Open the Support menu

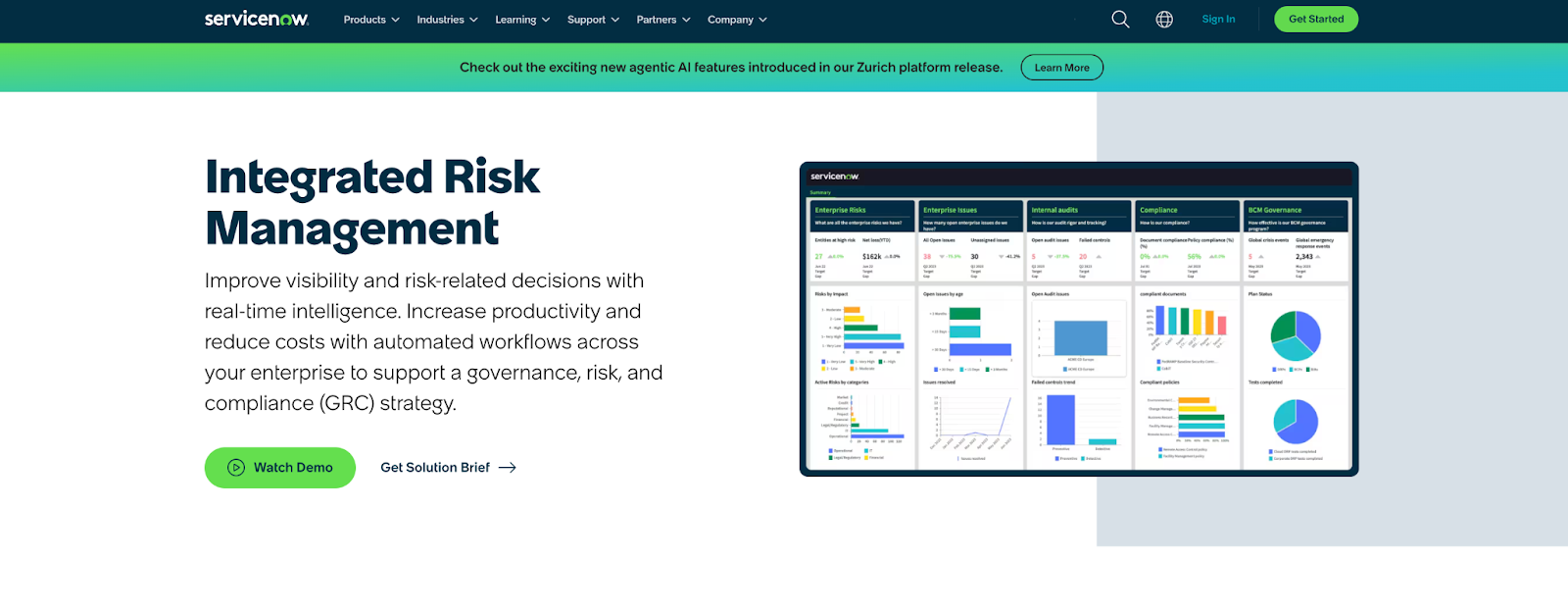pyautogui.click(x=593, y=20)
